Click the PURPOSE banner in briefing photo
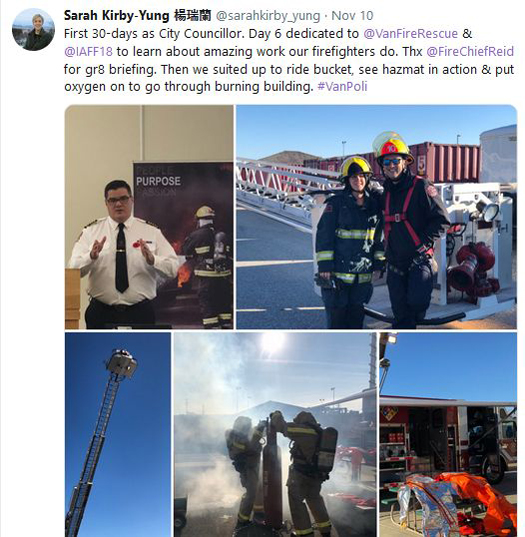Screen dimensions: 525x537 click(x=158, y=181)
